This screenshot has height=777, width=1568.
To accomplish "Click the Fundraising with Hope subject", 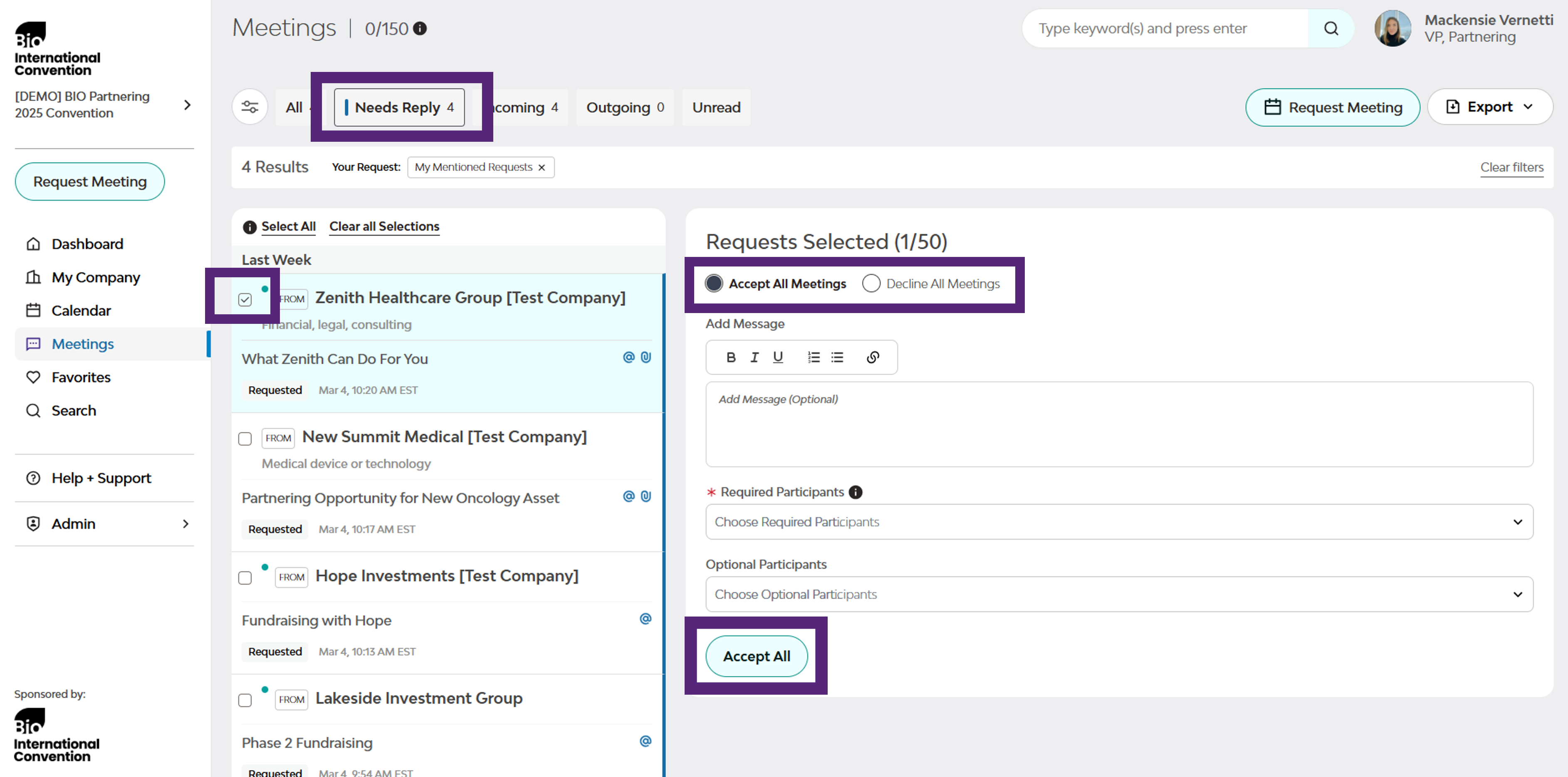I will tap(317, 621).
